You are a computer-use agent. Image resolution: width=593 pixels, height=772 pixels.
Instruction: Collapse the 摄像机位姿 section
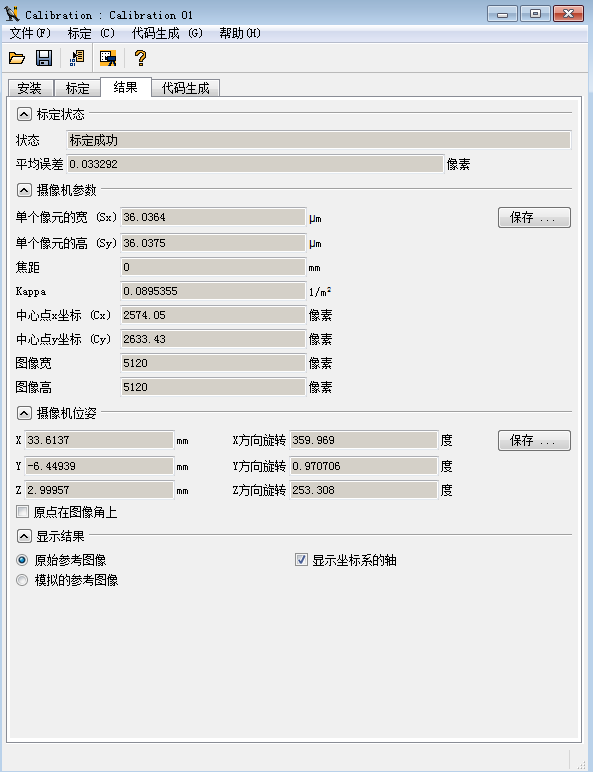[x=24, y=413]
